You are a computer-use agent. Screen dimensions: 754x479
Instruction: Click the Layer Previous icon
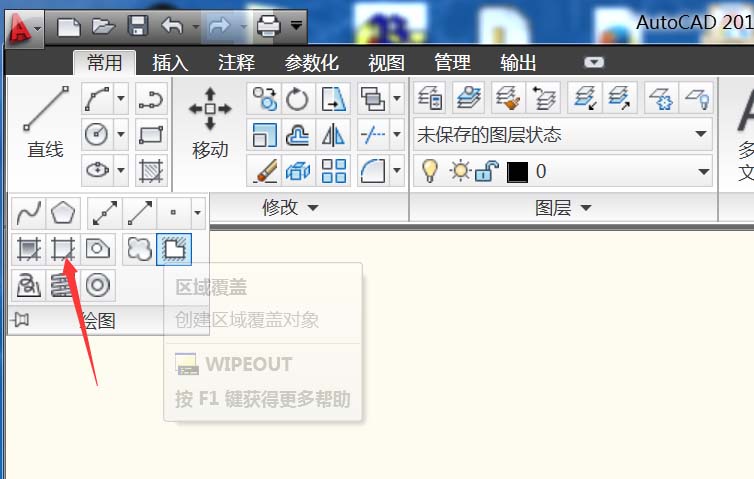coord(543,98)
